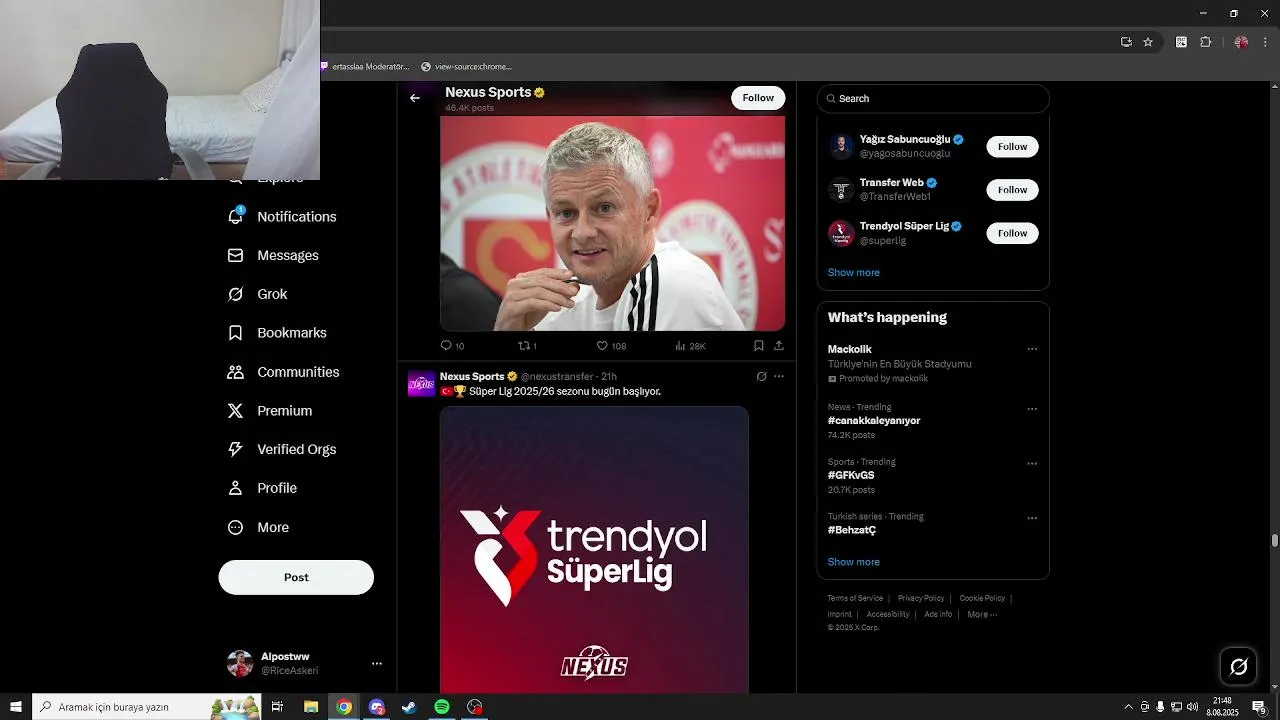Open Chrome extensions puzzle icon

point(1205,42)
